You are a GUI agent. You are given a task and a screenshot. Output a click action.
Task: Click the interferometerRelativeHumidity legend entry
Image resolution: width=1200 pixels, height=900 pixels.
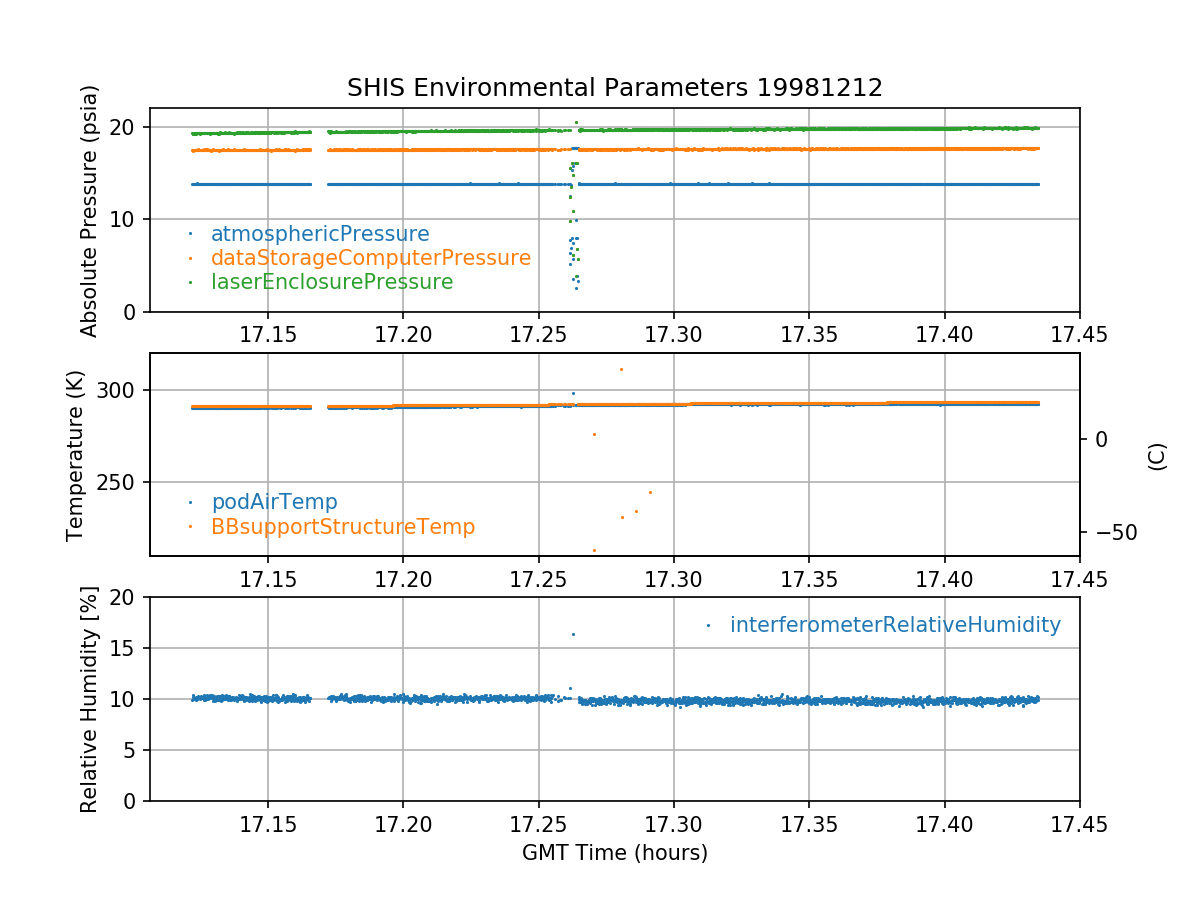click(x=895, y=625)
